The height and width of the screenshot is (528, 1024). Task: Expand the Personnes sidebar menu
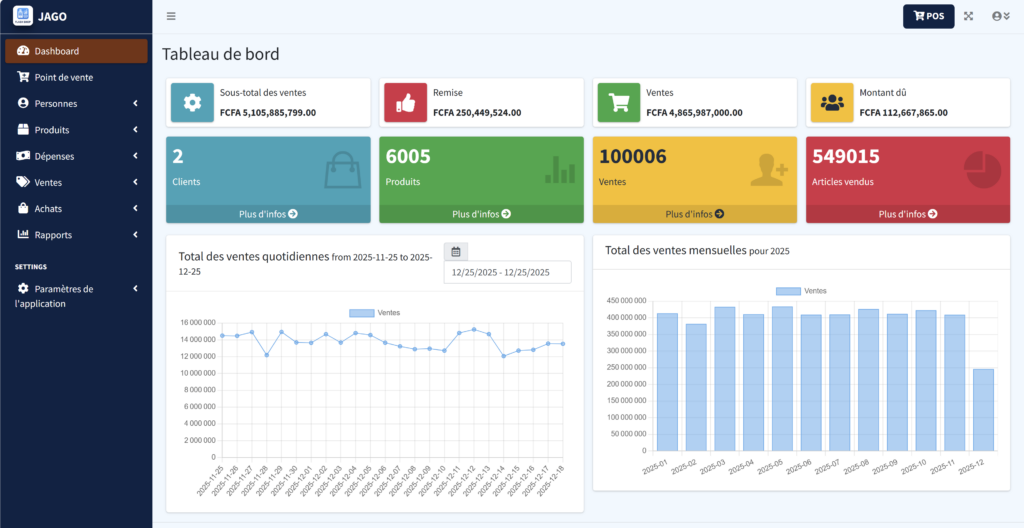[76, 103]
